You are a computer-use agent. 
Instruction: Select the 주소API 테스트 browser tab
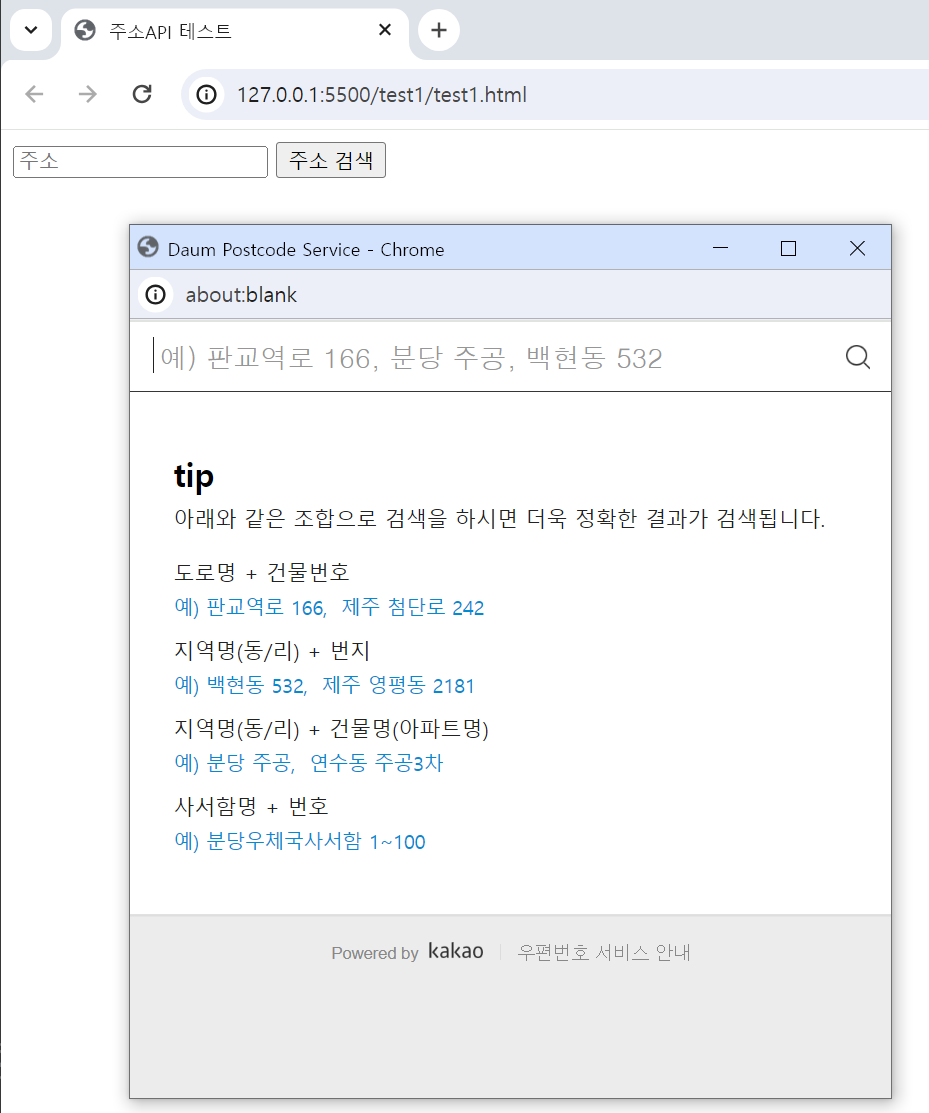click(x=234, y=31)
